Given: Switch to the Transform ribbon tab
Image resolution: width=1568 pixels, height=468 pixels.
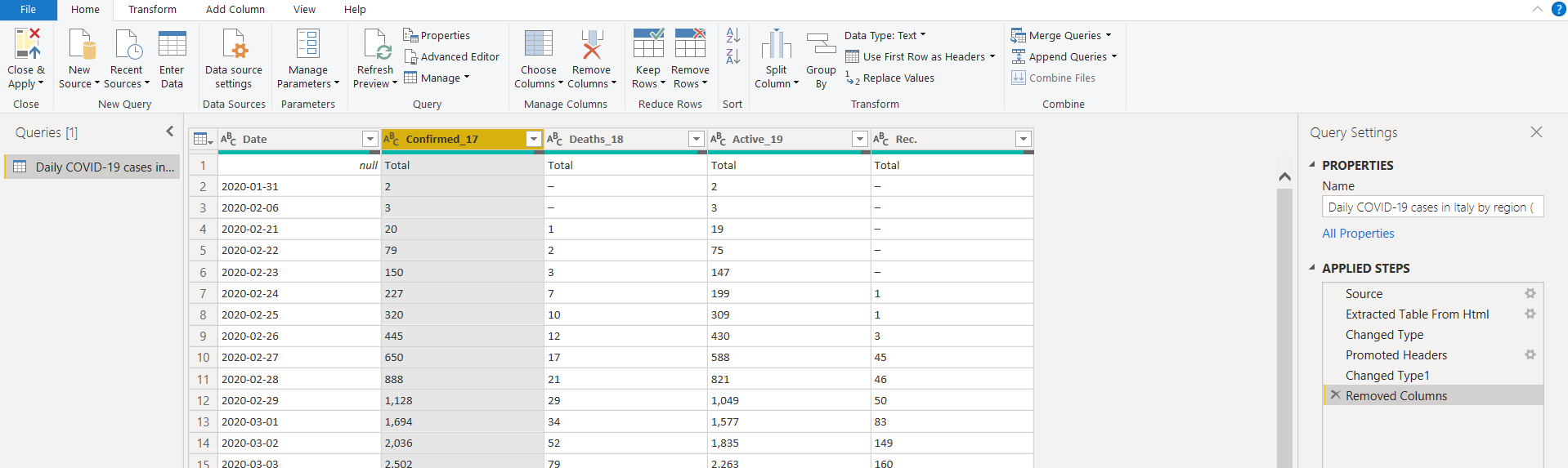Looking at the screenshot, I should (152, 10).
